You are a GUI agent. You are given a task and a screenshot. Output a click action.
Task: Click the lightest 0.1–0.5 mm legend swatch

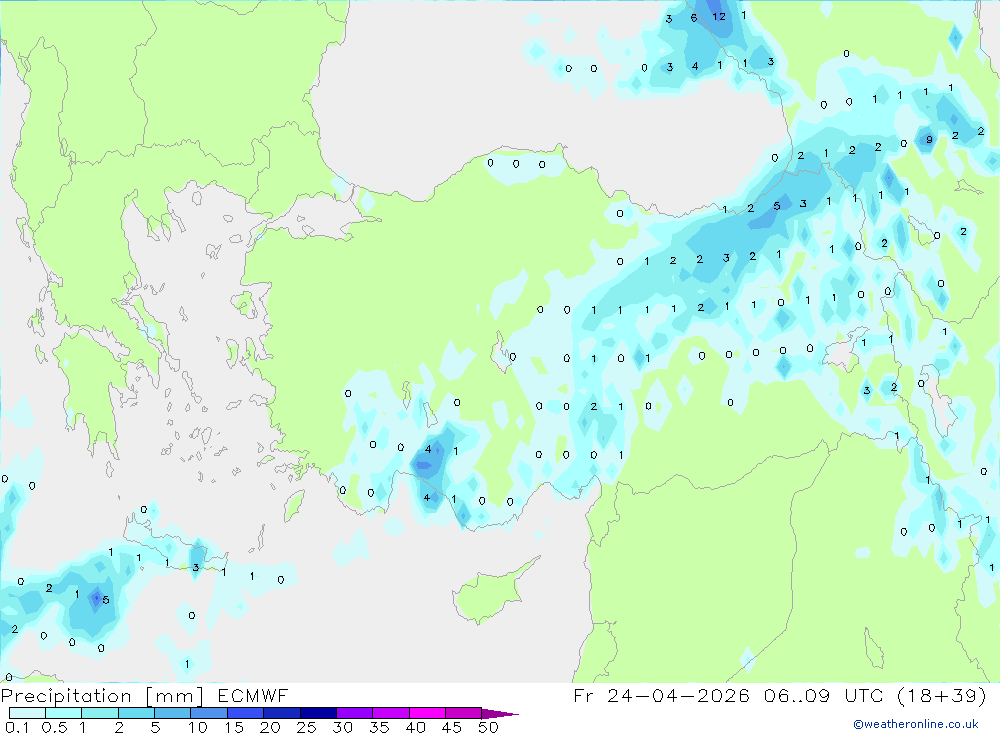pos(27,713)
